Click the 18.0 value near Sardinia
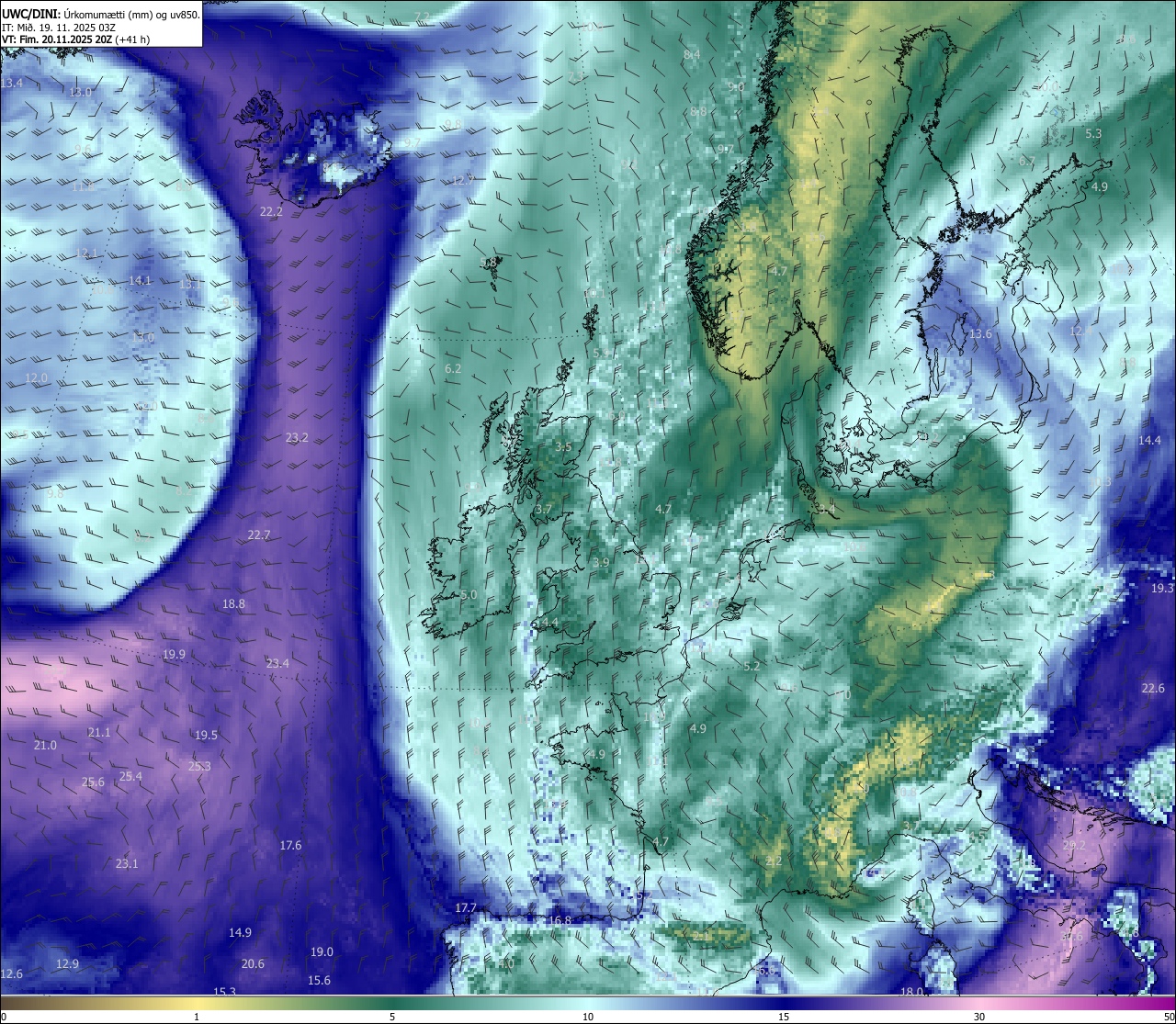Screen dimensions: 1176x1024 click(911, 992)
